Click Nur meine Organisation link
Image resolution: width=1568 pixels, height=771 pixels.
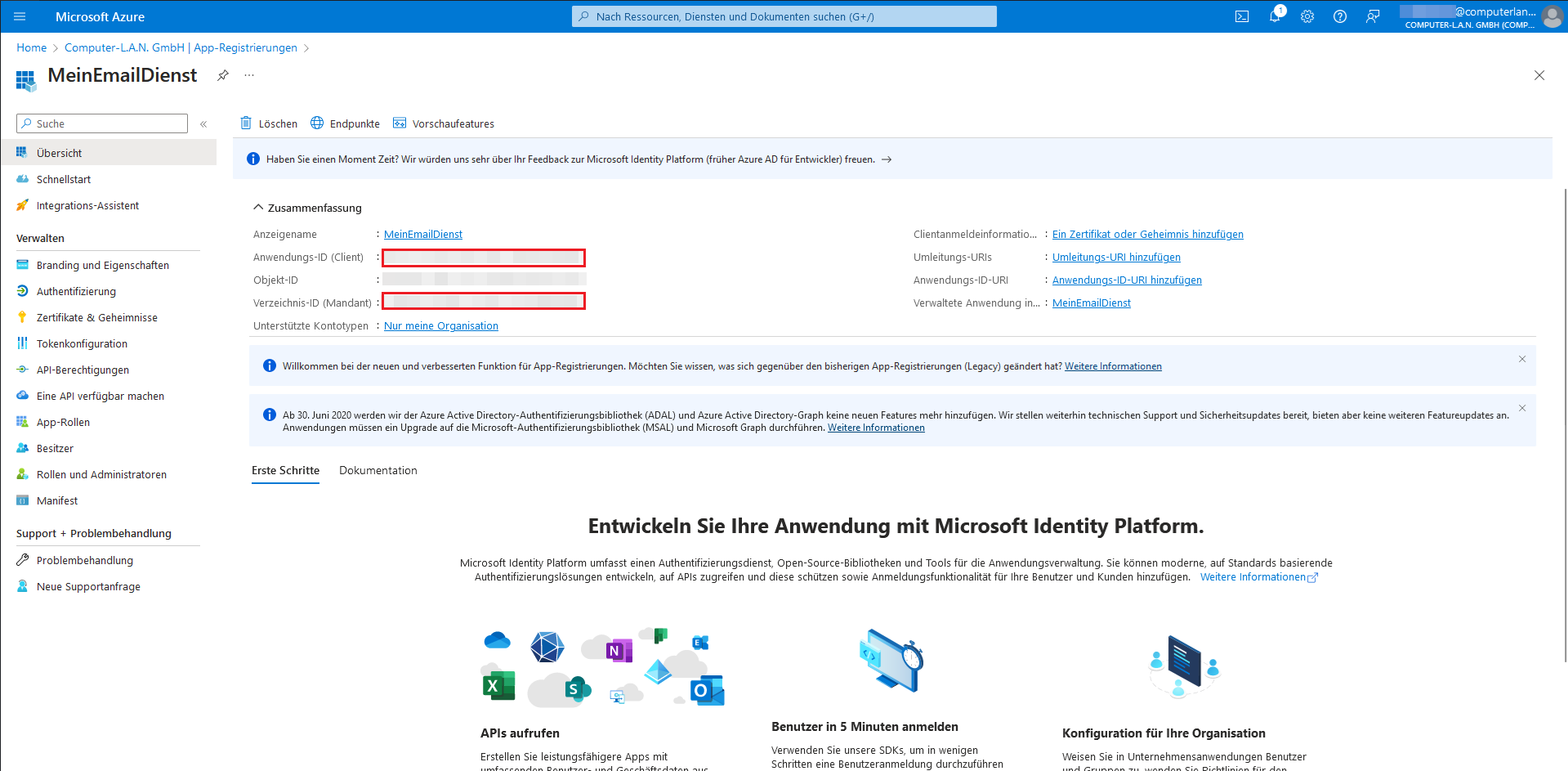(441, 326)
